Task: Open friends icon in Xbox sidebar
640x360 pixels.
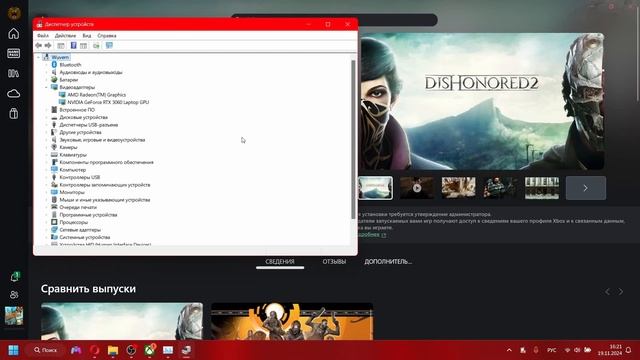Action: pyautogui.click(x=14, y=295)
